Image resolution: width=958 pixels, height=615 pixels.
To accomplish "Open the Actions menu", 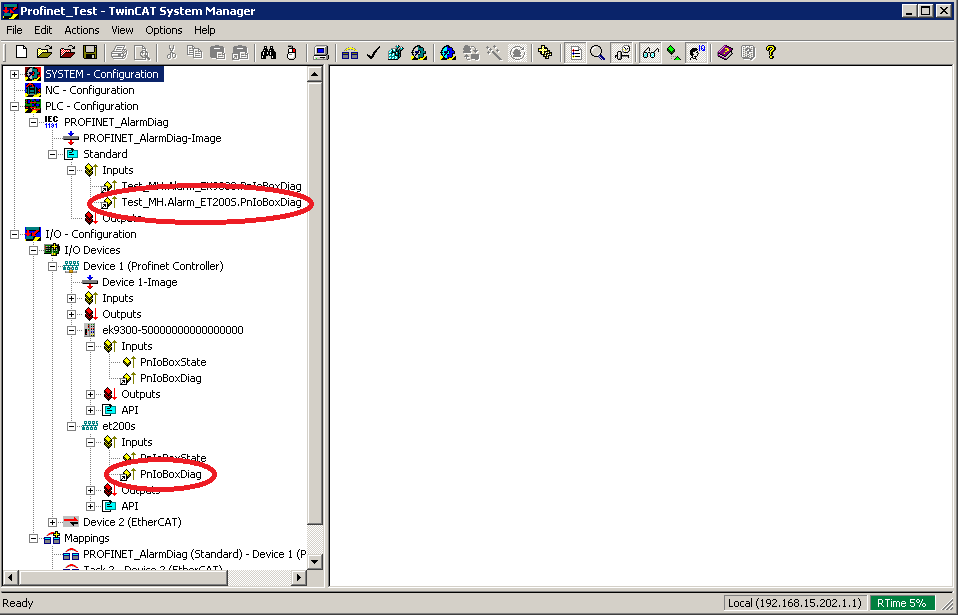I will (x=82, y=30).
